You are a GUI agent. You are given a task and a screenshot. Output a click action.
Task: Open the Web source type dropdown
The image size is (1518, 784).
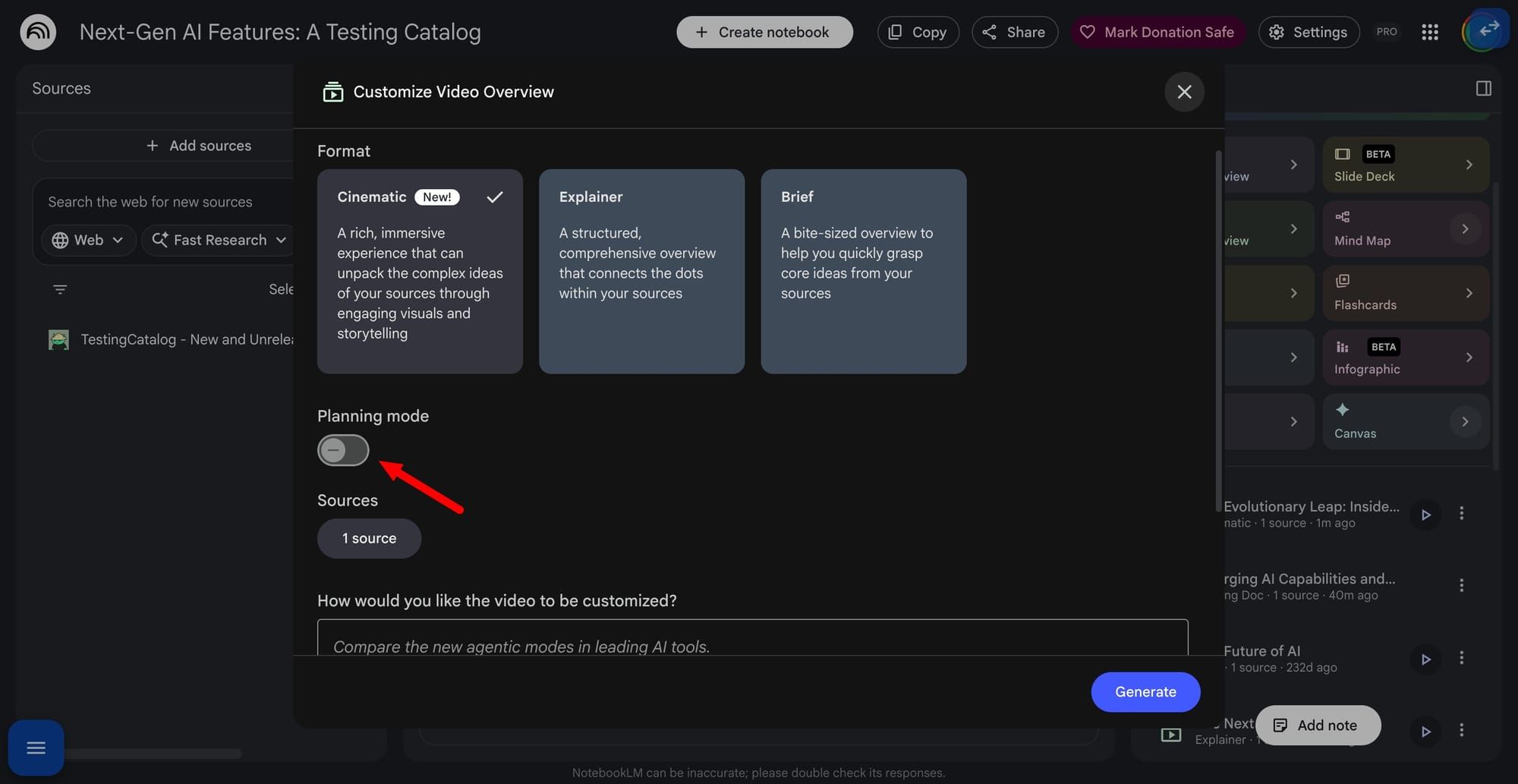click(88, 240)
